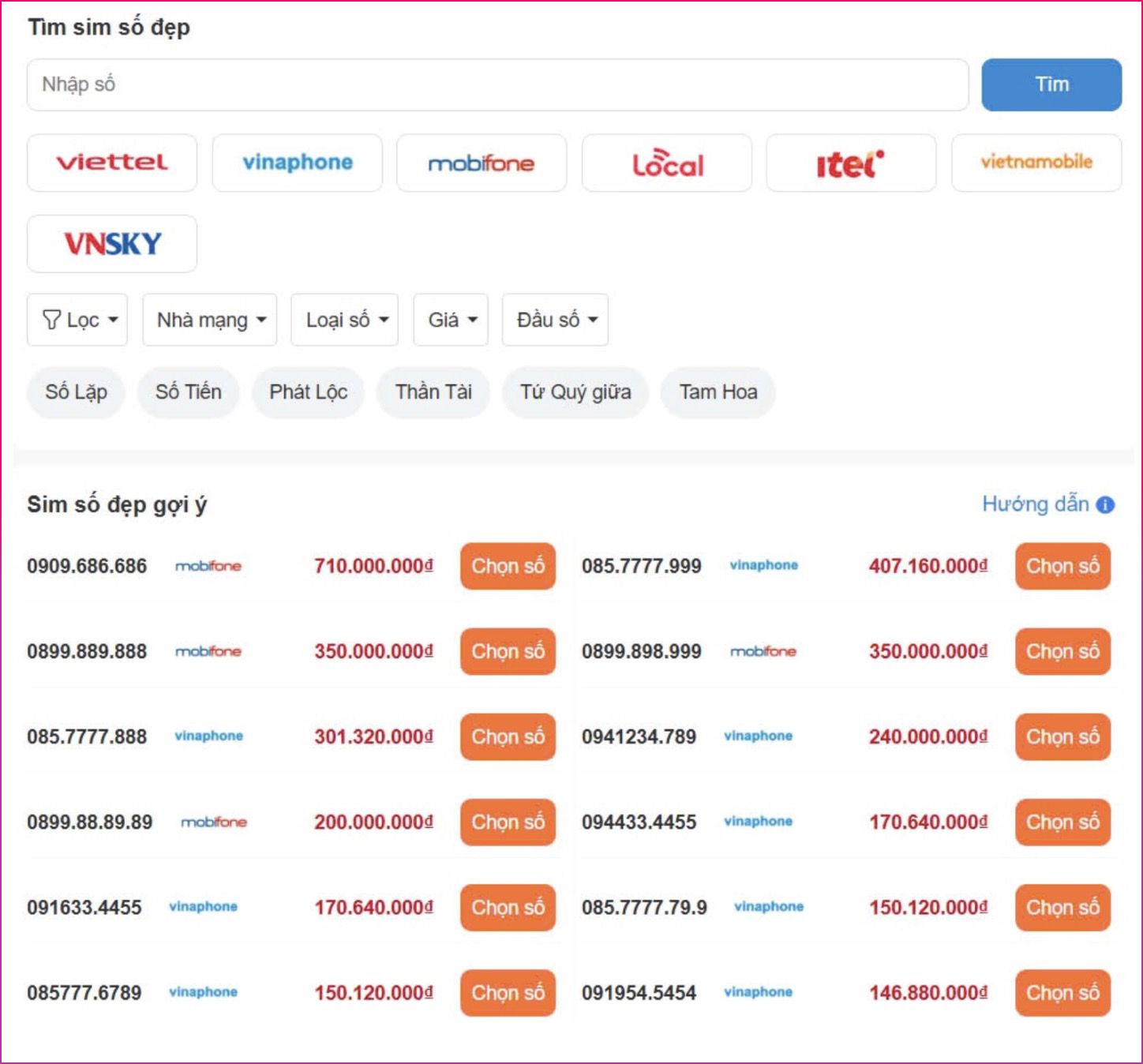Screen dimensions: 1143x1064
Task: Select the VNSKY carrier logo
Action: point(112,244)
